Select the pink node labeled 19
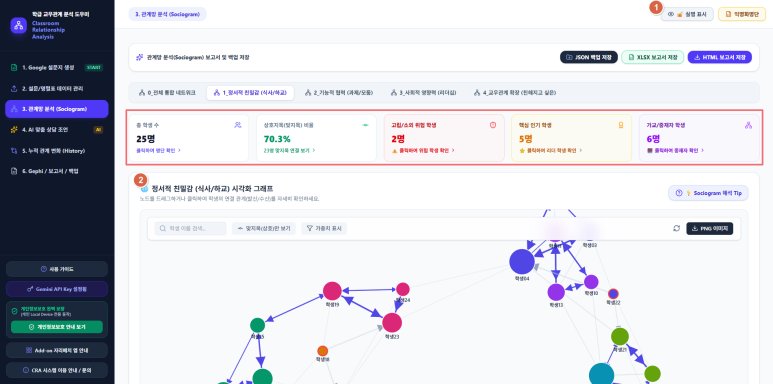Image resolution: width=773 pixels, height=384 pixels. click(332, 291)
